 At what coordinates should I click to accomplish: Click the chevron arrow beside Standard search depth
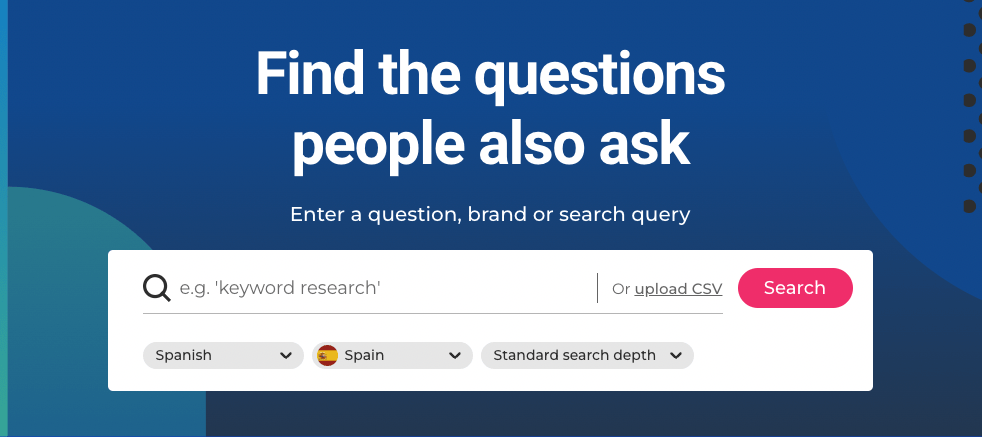676,356
